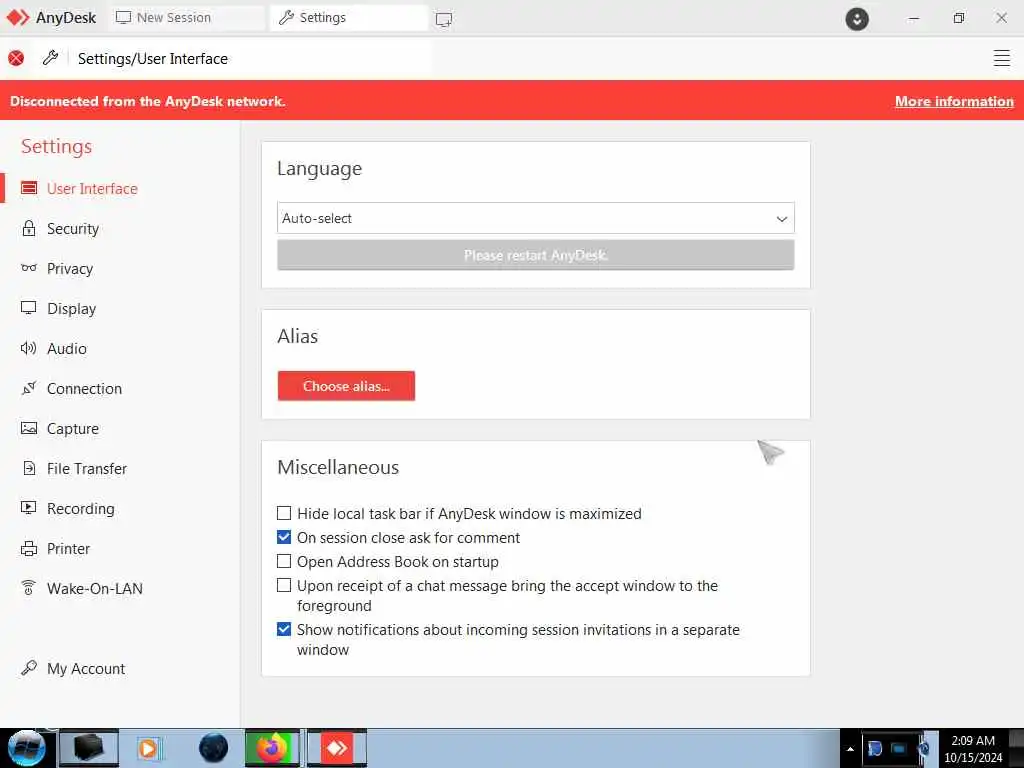Select Recording settings
The width and height of the screenshot is (1024, 768).
80,508
